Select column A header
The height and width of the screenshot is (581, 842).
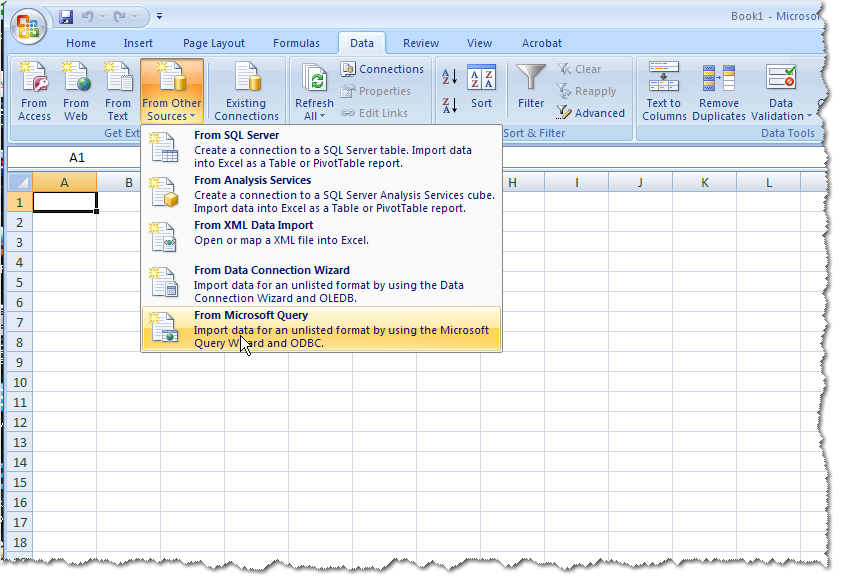[x=64, y=183]
